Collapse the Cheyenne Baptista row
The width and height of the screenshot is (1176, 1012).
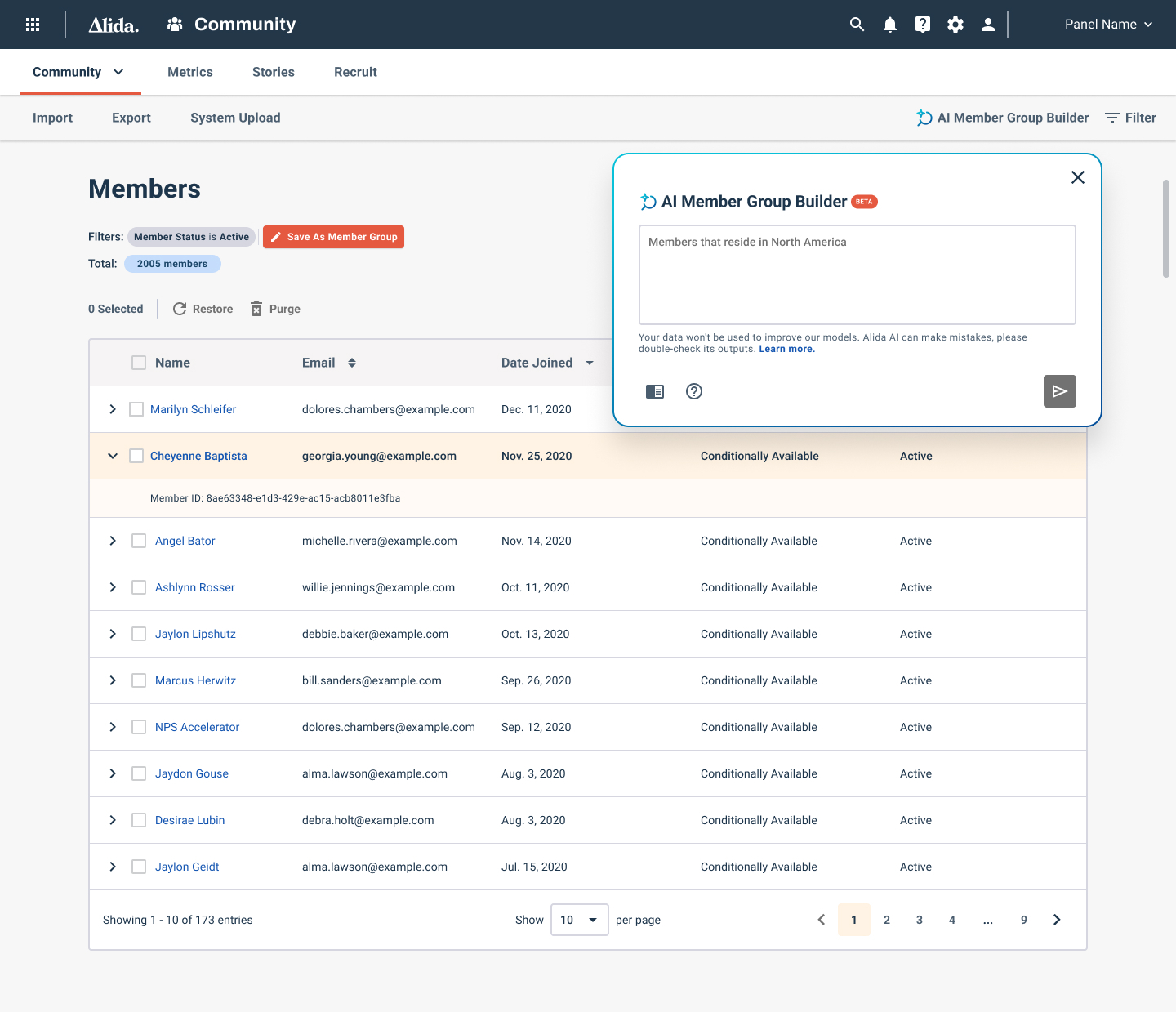(113, 456)
